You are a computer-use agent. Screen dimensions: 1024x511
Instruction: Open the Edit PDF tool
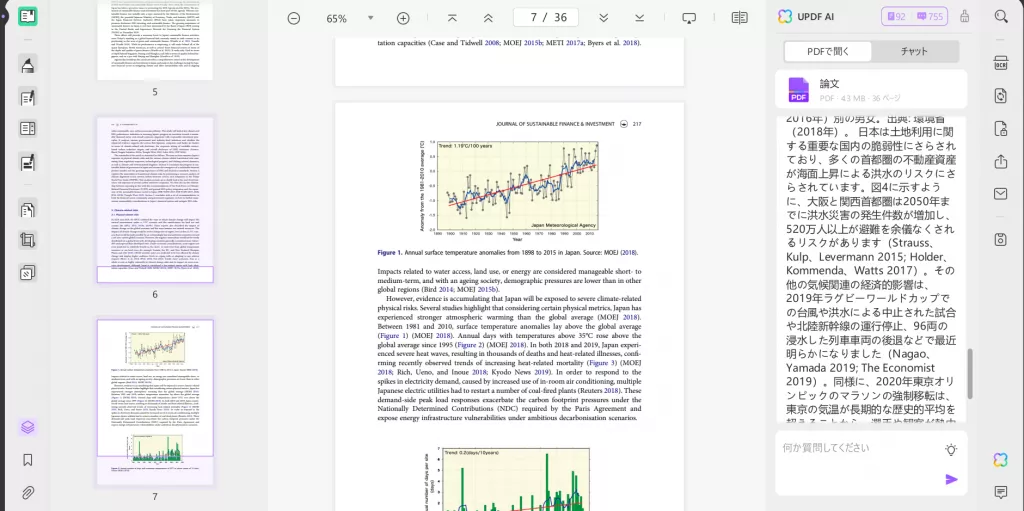pos(28,97)
